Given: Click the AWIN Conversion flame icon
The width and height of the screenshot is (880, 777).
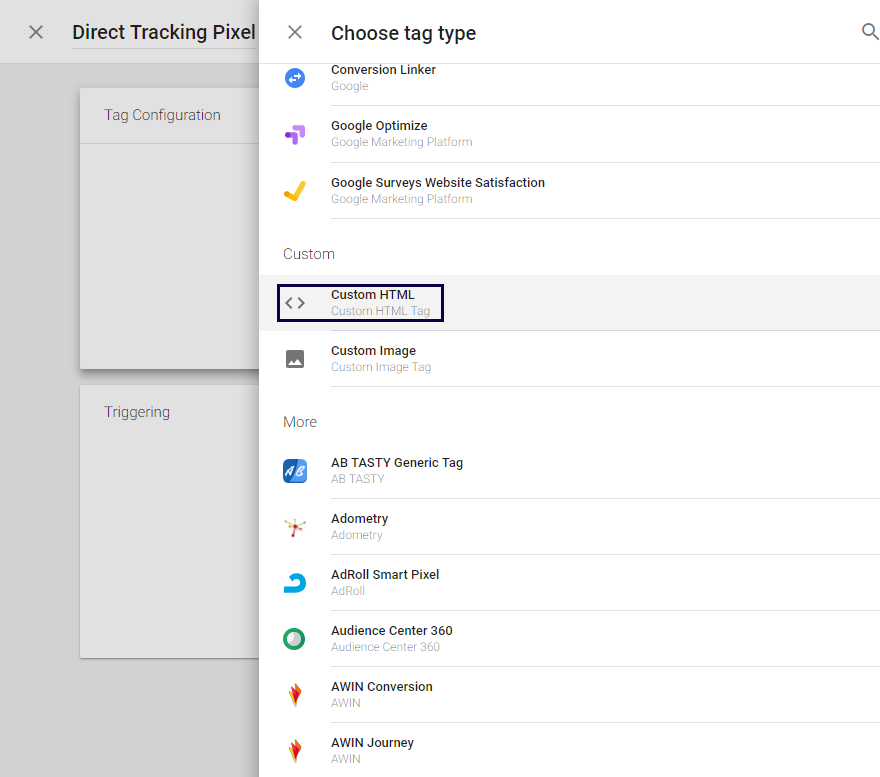Looking at the screenshot, I should click(x=295, y=695).
